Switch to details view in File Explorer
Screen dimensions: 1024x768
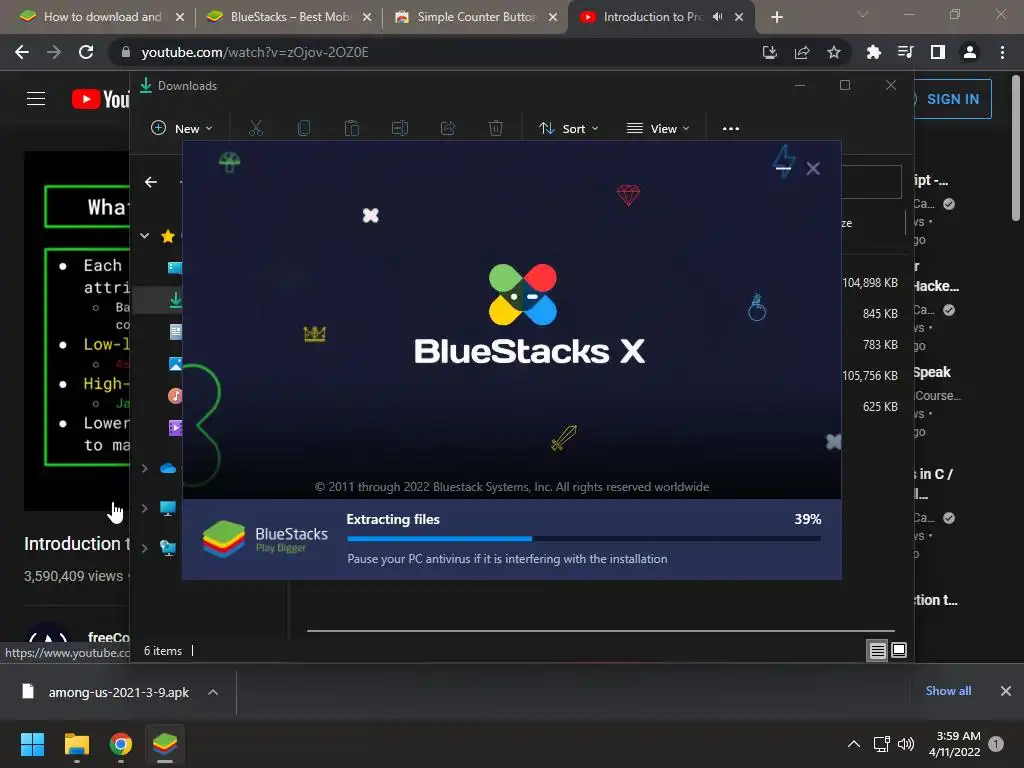click(877, 650)
